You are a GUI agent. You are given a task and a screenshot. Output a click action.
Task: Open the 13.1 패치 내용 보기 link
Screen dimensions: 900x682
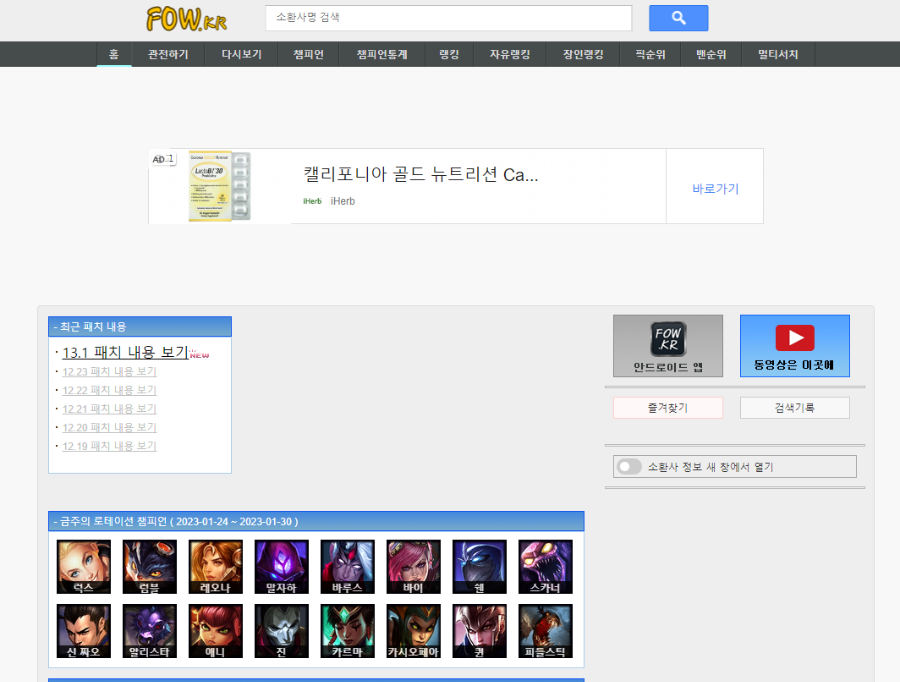[x=125, y=352]
